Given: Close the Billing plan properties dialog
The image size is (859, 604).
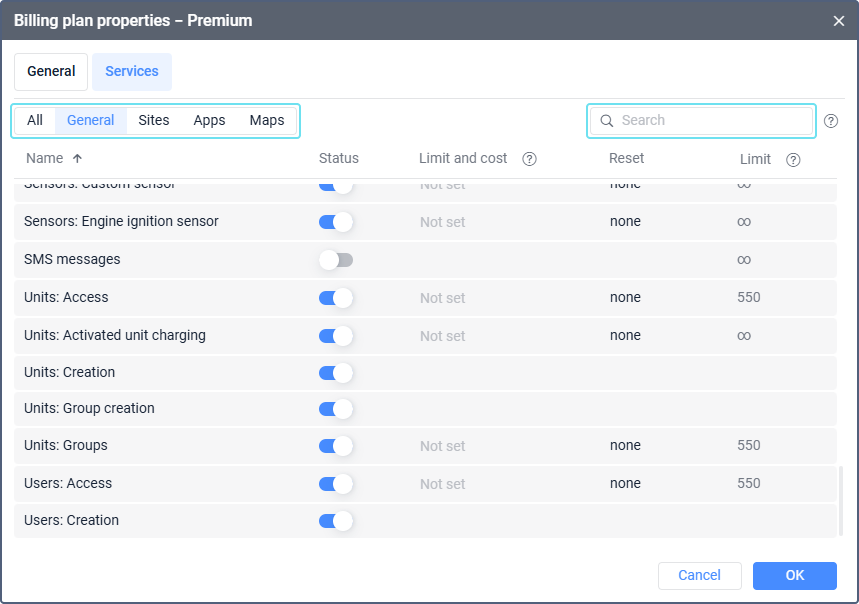Looking at the screenshot, I should pos(838,21).
